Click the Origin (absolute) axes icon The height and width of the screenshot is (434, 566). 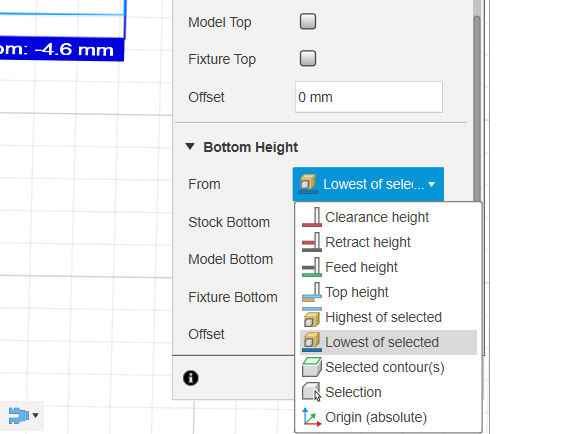click(x=312, y=417)
